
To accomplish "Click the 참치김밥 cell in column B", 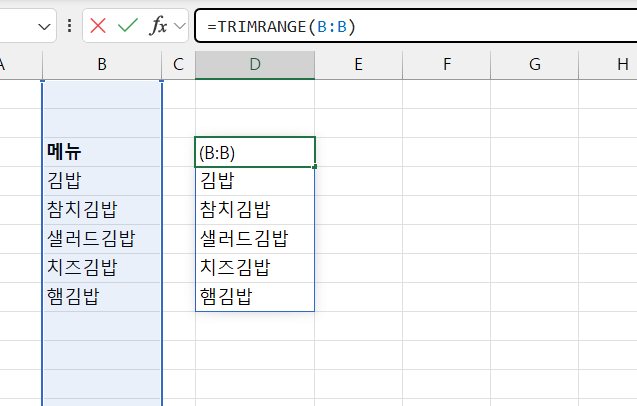I will pos(102,210).
